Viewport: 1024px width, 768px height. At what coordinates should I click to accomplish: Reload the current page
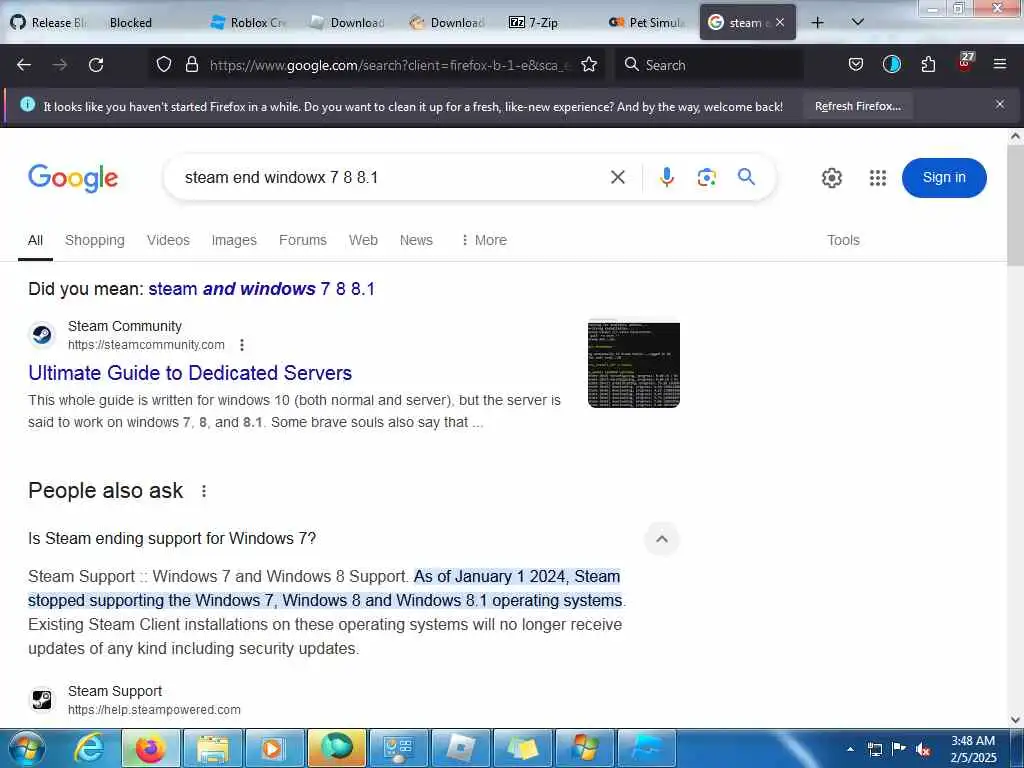(x=96, y=65)
